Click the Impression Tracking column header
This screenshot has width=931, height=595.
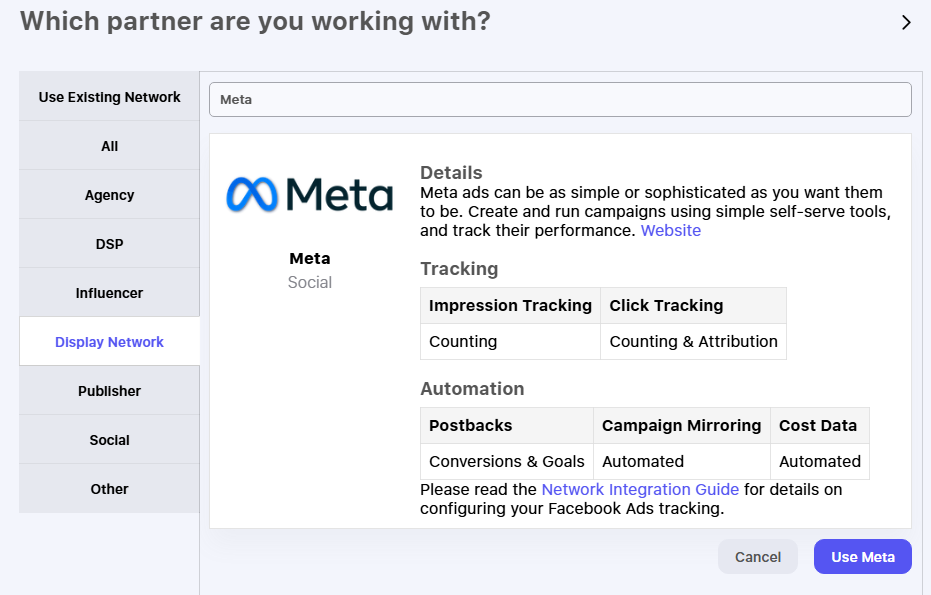pos(510,306)
